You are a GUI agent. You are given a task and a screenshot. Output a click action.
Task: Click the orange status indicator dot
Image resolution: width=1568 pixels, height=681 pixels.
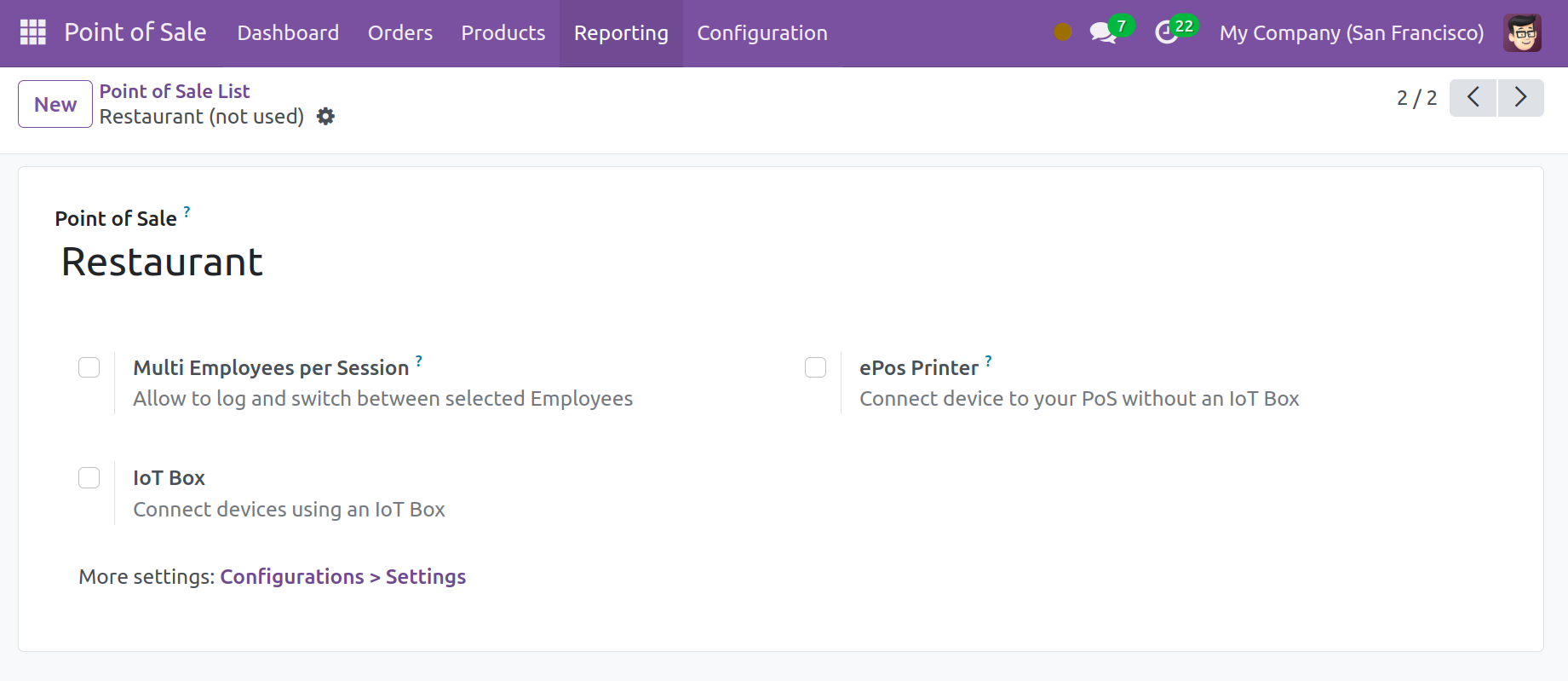pos(1062,32)
